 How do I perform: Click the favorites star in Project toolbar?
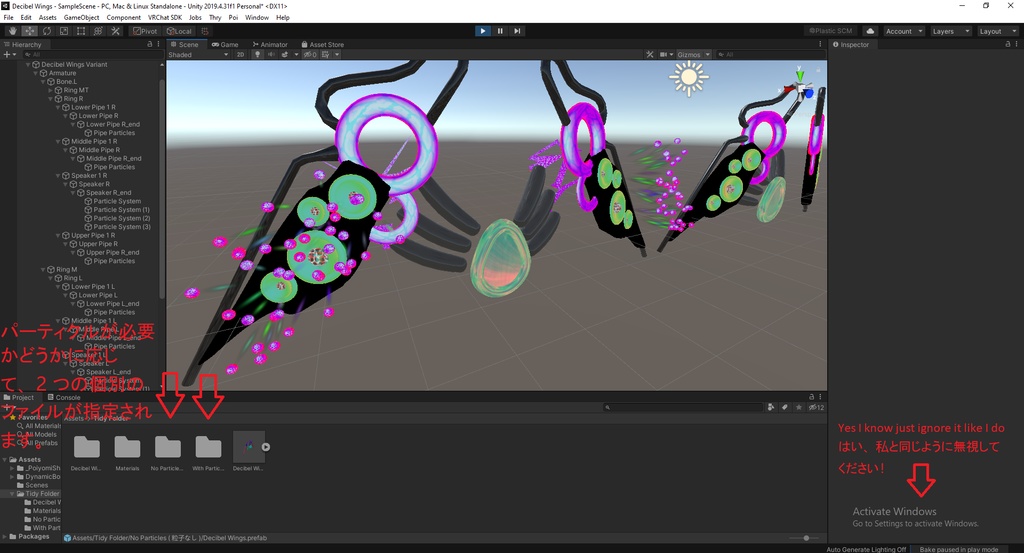pos(799,407)
